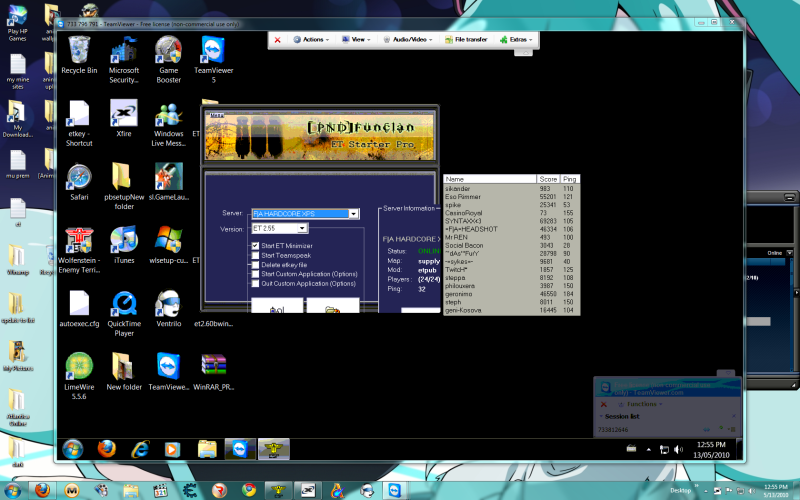
Task: Sort player list by Score column
Action: click(x=548, y=179)
